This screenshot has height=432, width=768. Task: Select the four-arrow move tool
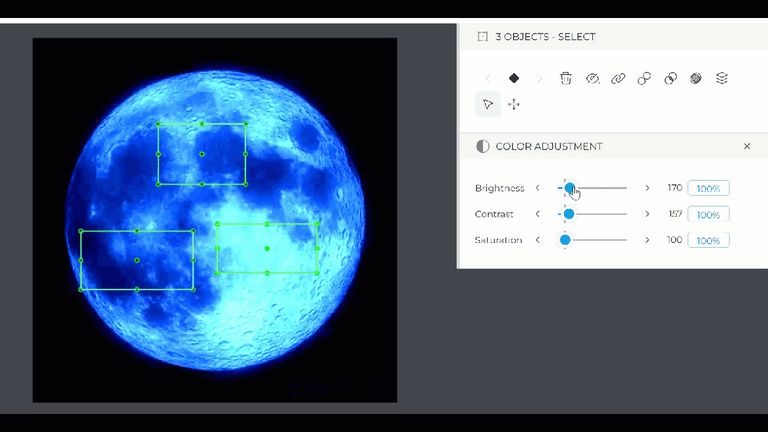click(x=514, y=104)
